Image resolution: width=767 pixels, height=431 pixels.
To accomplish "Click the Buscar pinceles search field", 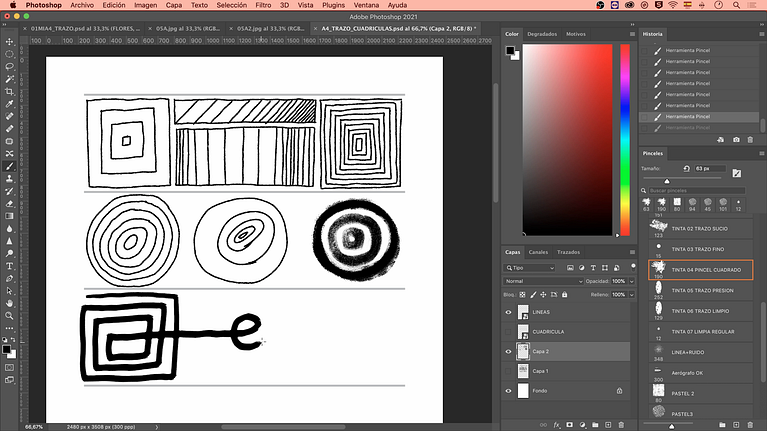I will pos(697,191).
